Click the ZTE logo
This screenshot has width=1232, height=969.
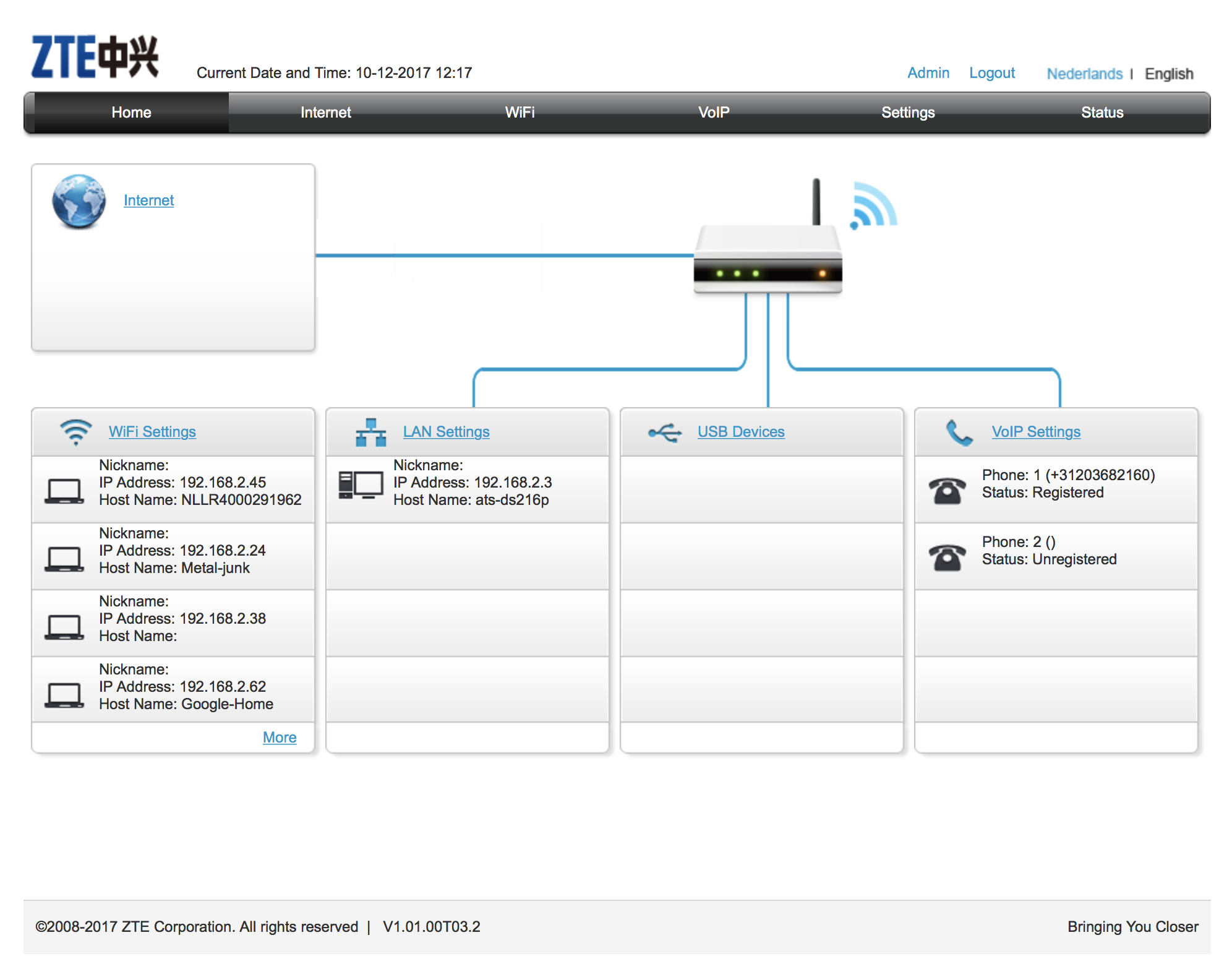click(x=95, y=56)
